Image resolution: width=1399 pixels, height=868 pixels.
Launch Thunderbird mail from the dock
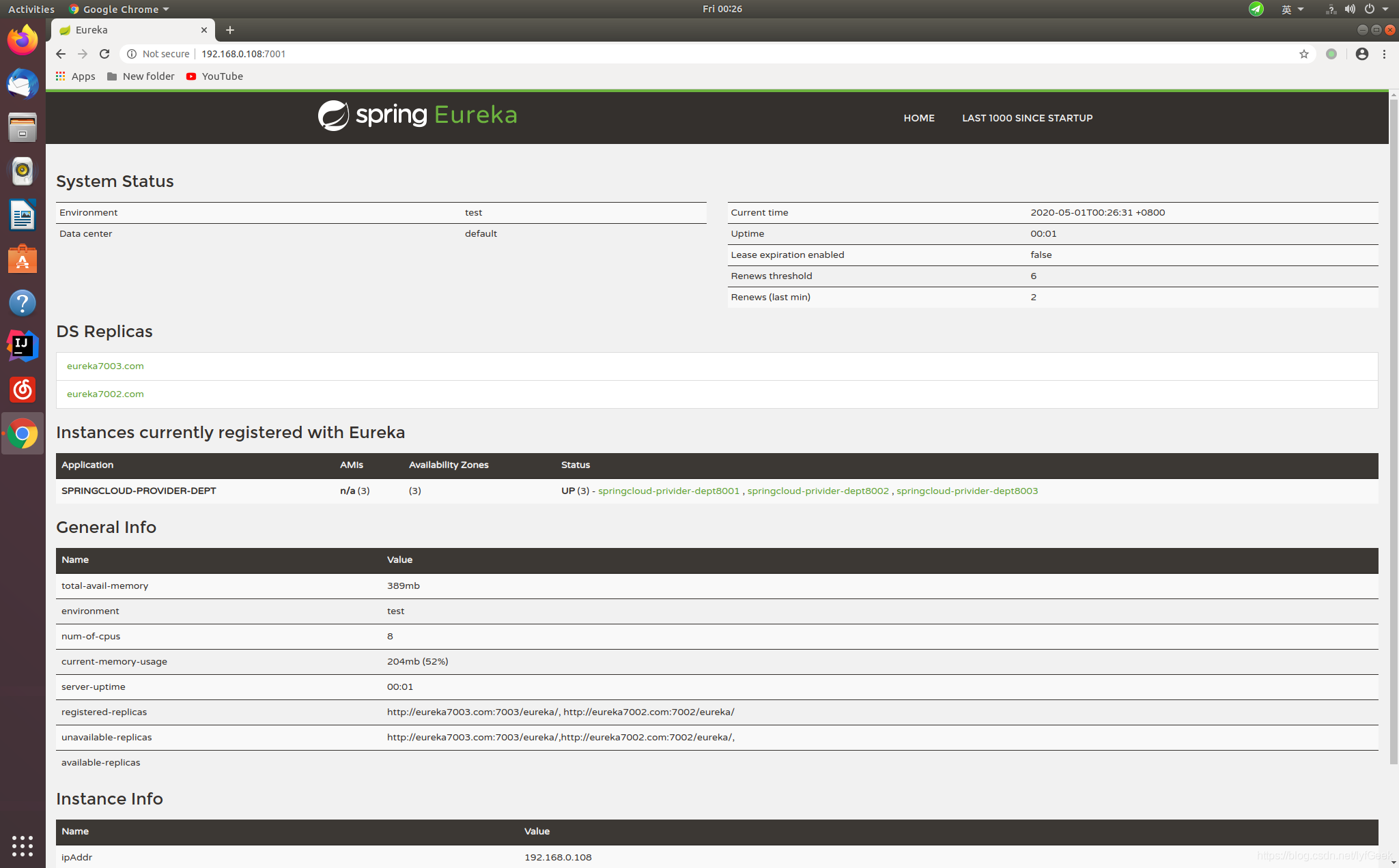click(23, 84)
